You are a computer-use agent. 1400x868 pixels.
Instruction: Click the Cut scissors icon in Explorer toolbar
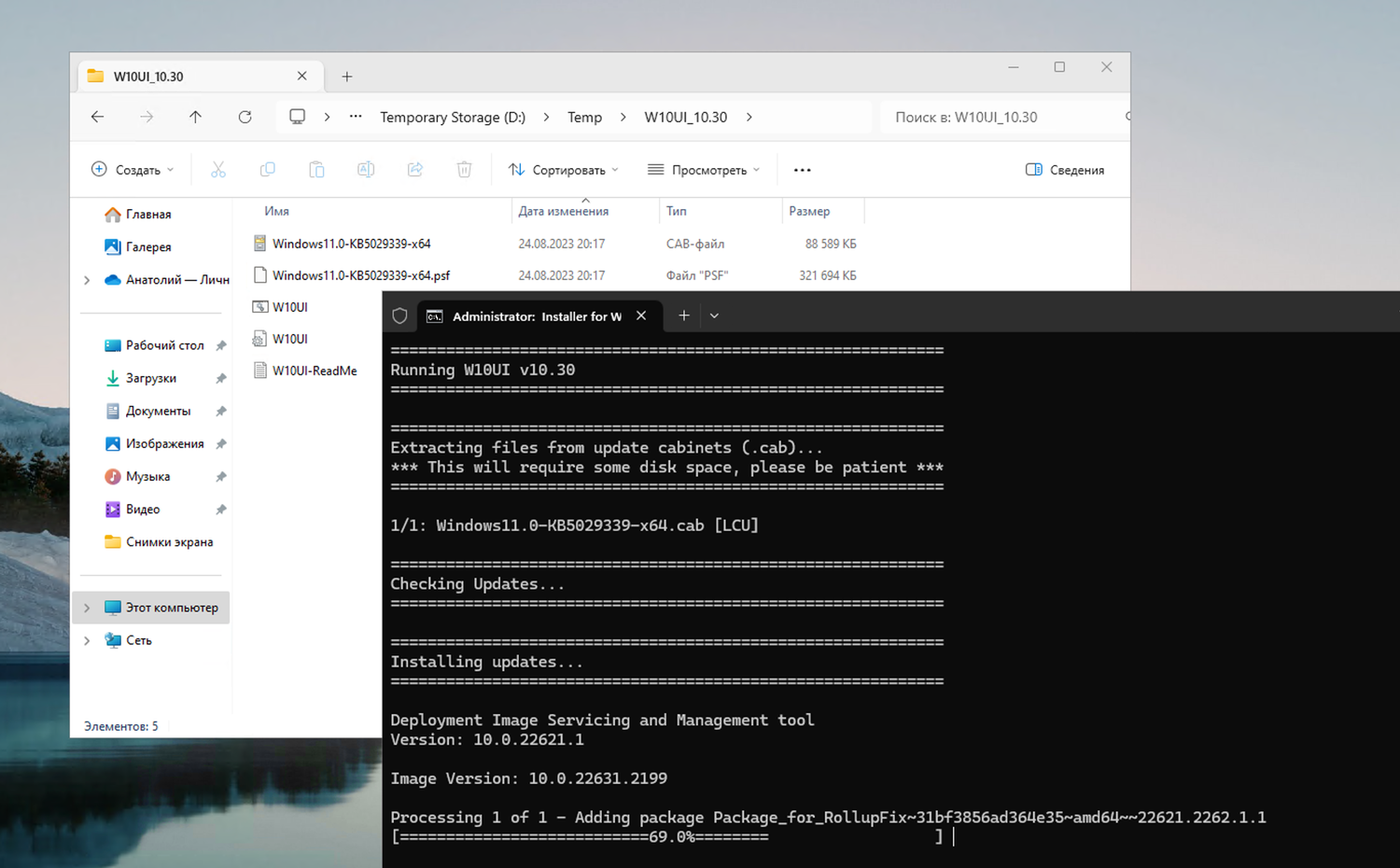point(218,169)
